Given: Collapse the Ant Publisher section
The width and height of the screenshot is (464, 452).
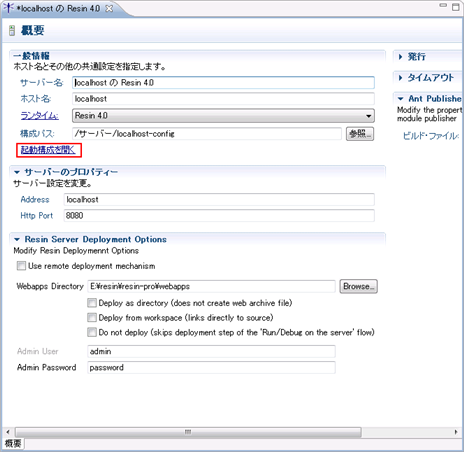Looking at the screenshot, I should (x=401, y=99).
